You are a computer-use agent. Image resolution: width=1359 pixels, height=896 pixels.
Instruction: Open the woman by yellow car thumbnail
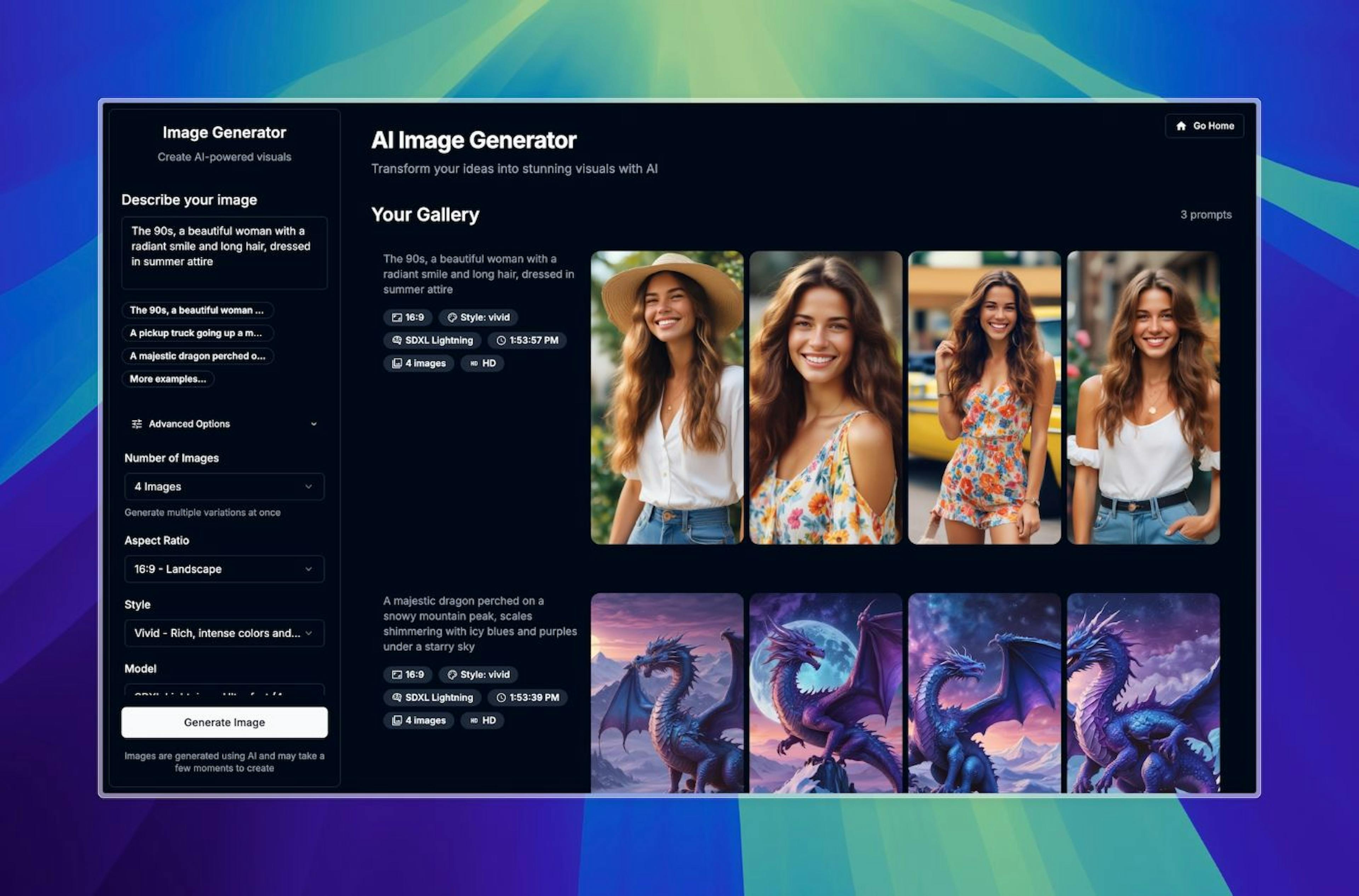point(984,397)
